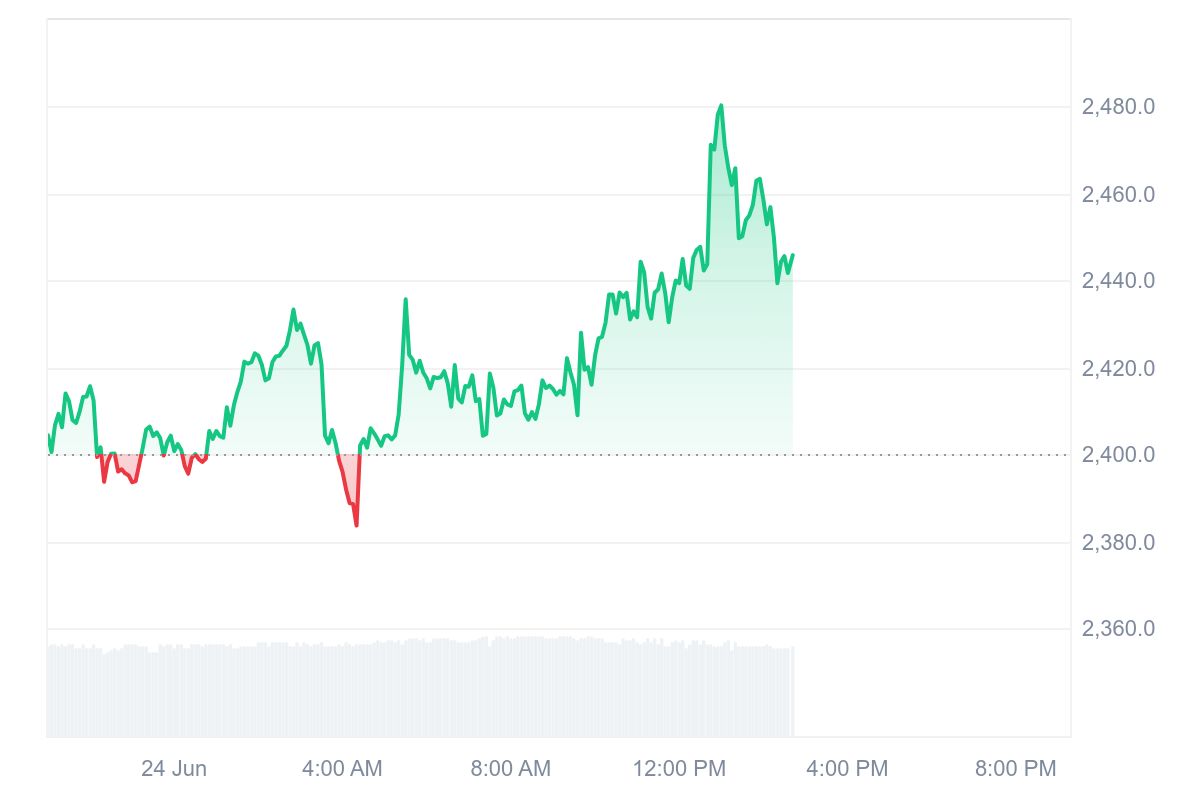Select the 2,400.0 baseline price label
The height and width of the screenshot is (800, 1200).
coord(1118,455)
